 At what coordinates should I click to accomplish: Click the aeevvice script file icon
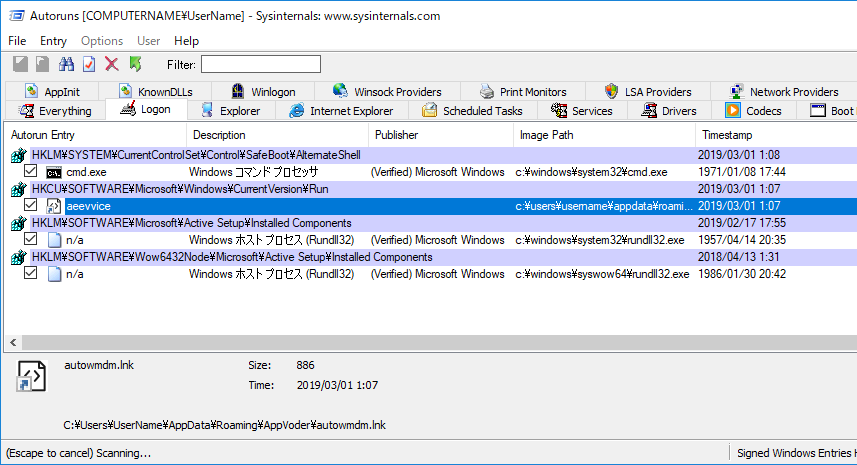point(54,206)
